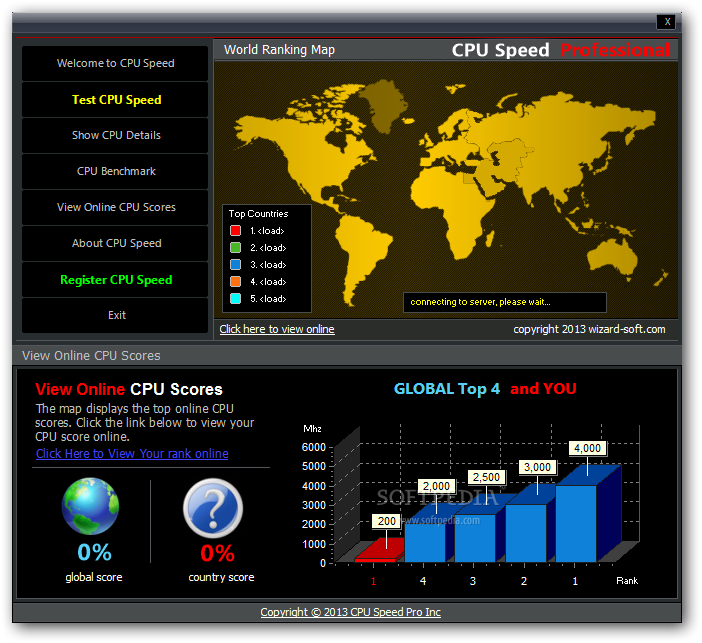702x643 pixels.
Task: Click the 'Top Countries' legend title
Action: pyautogui.click(x=258, y=214)
